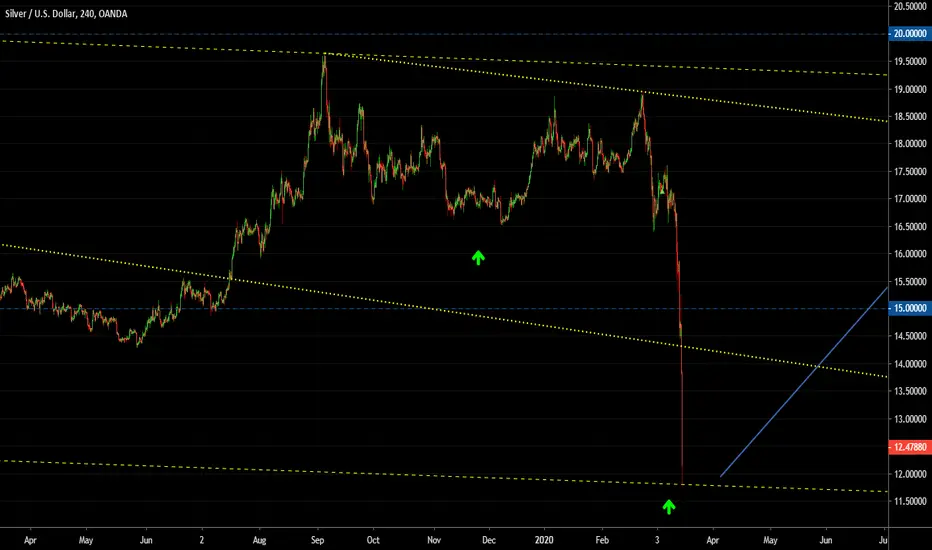
Task: Click the Oct label on time axis
Action: 373,540
